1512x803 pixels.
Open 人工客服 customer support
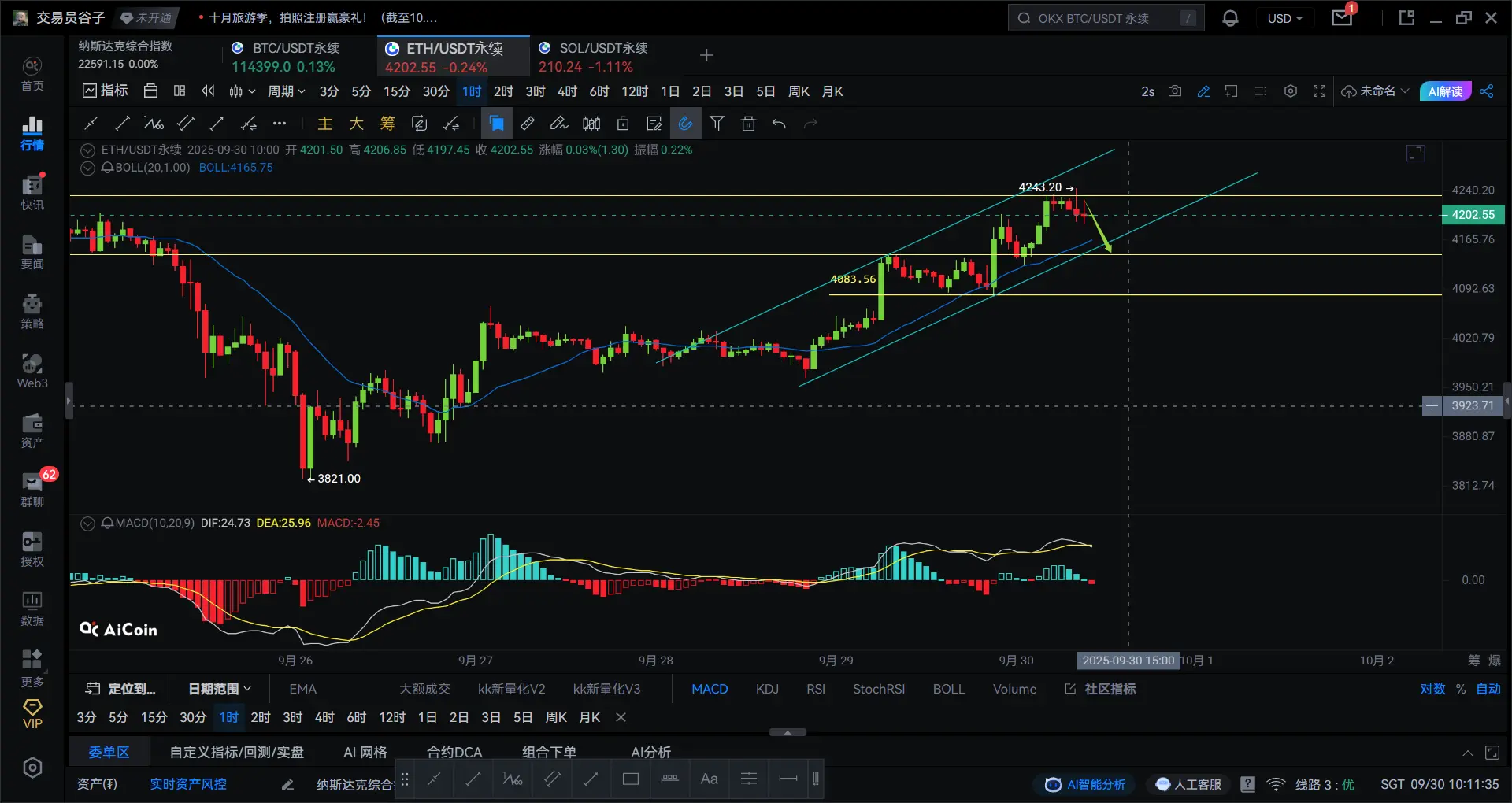coord(1188,784)
